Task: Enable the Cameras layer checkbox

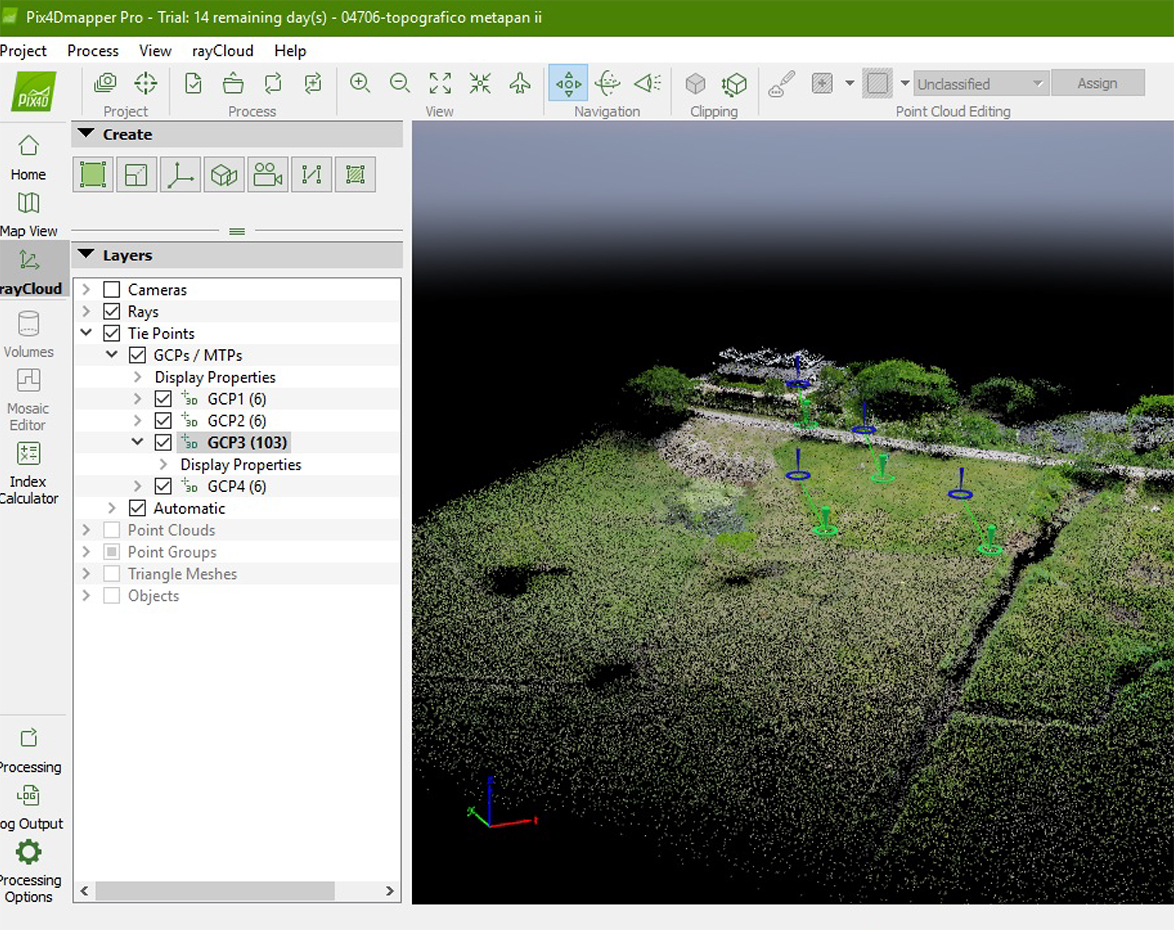Action: click(x=112, y=290)
